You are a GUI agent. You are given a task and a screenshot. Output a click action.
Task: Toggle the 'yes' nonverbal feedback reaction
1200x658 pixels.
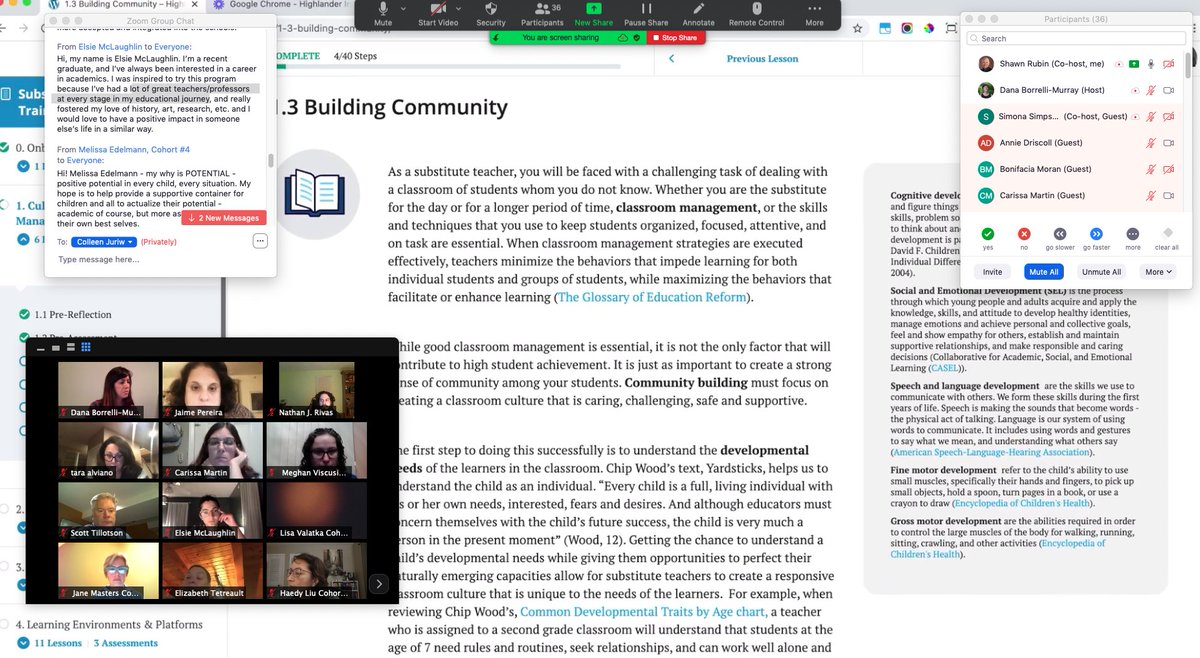pyautogui.click(x=988, y=236)
